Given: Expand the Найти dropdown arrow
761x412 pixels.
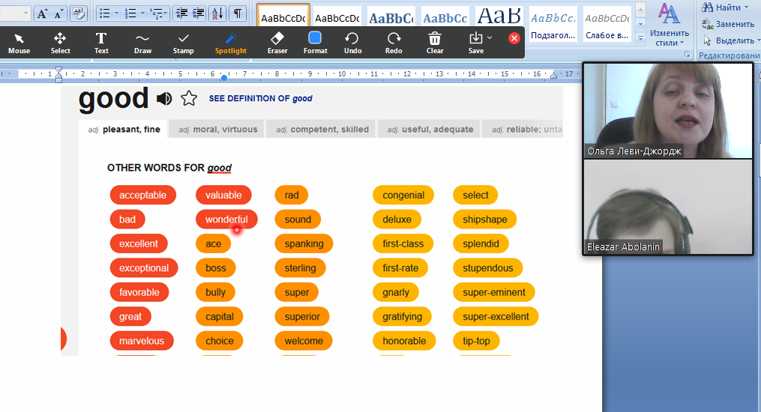Looking at the screenshot, I should click(746, 7).
